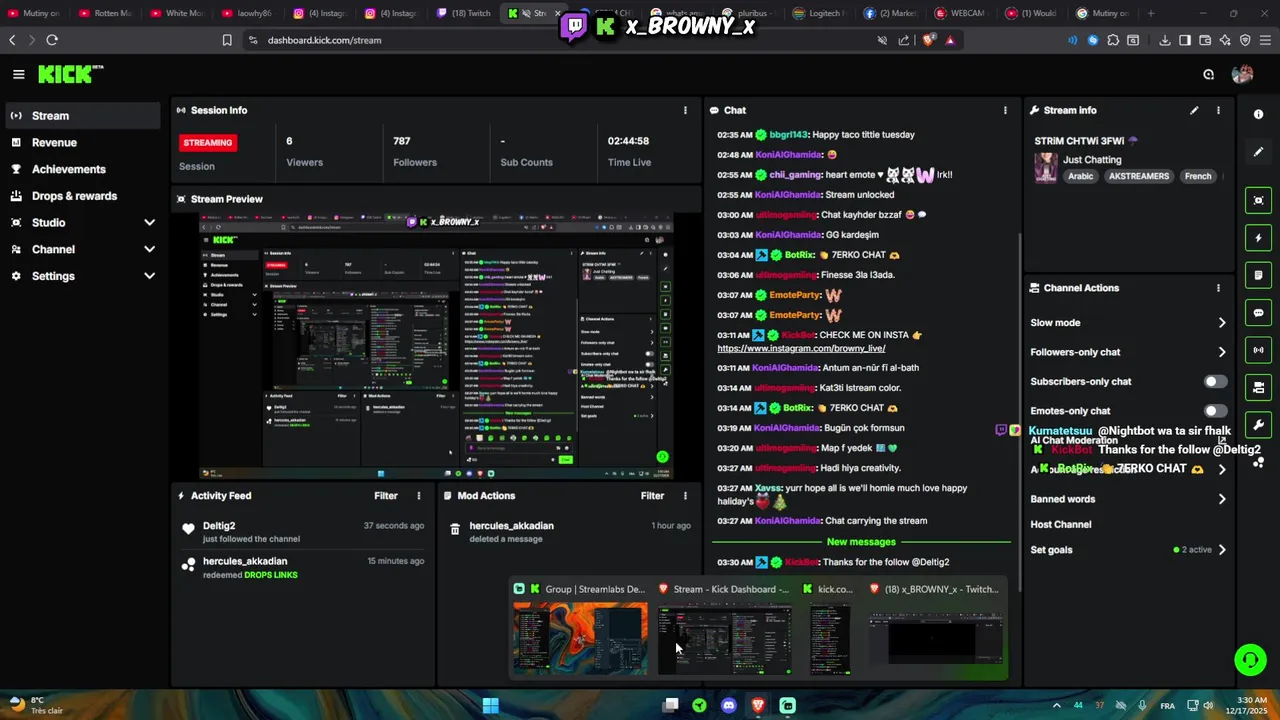Toggle Emotes-only chat switch
This screenshot has width=1280, height=720.
[x=1215, y=411]
